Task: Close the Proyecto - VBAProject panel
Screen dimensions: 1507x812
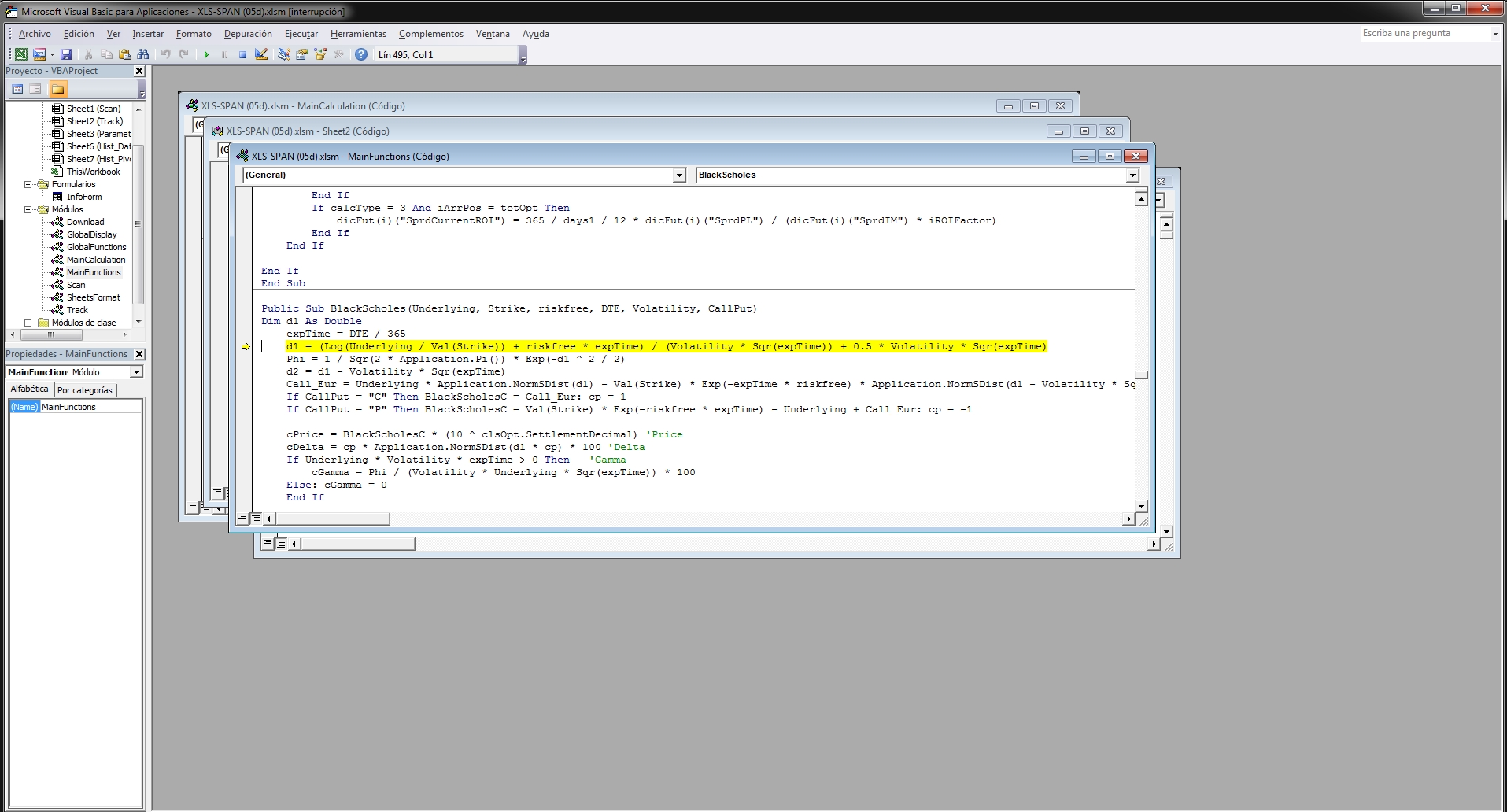Action: pyautogui.click(x=139, y=71)
